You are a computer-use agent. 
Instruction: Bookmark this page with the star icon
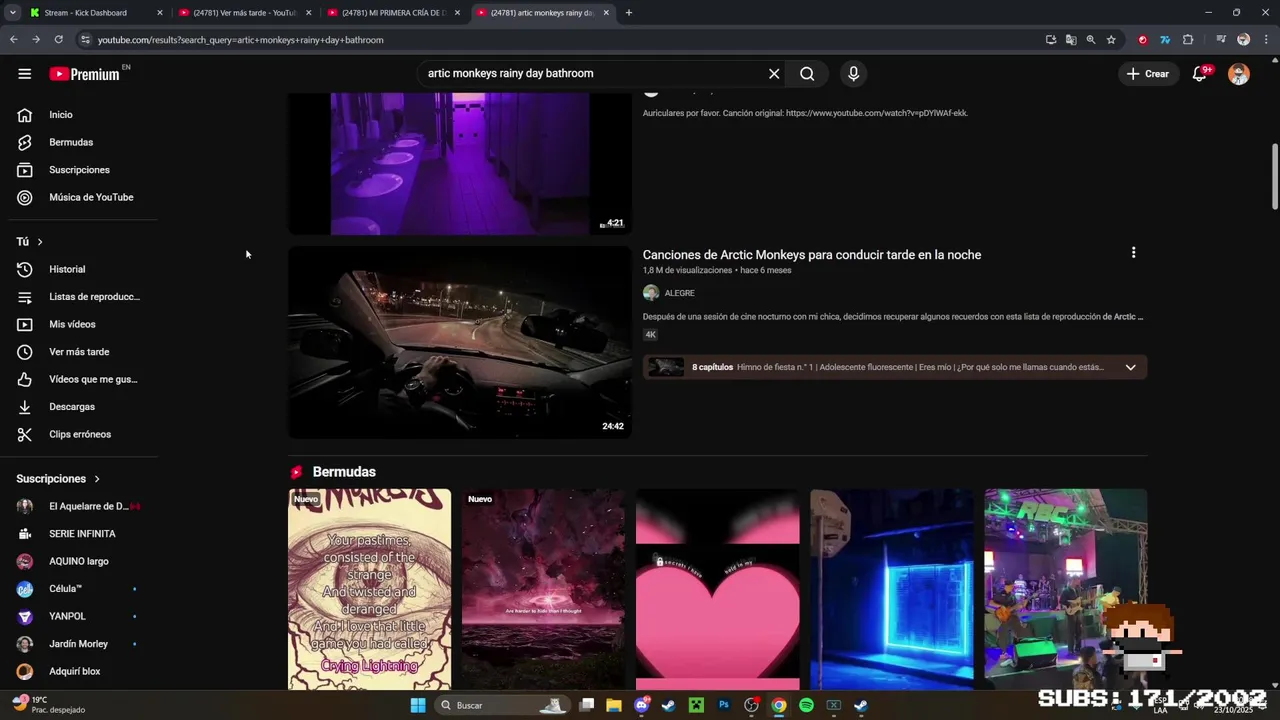coord(1111,40)
